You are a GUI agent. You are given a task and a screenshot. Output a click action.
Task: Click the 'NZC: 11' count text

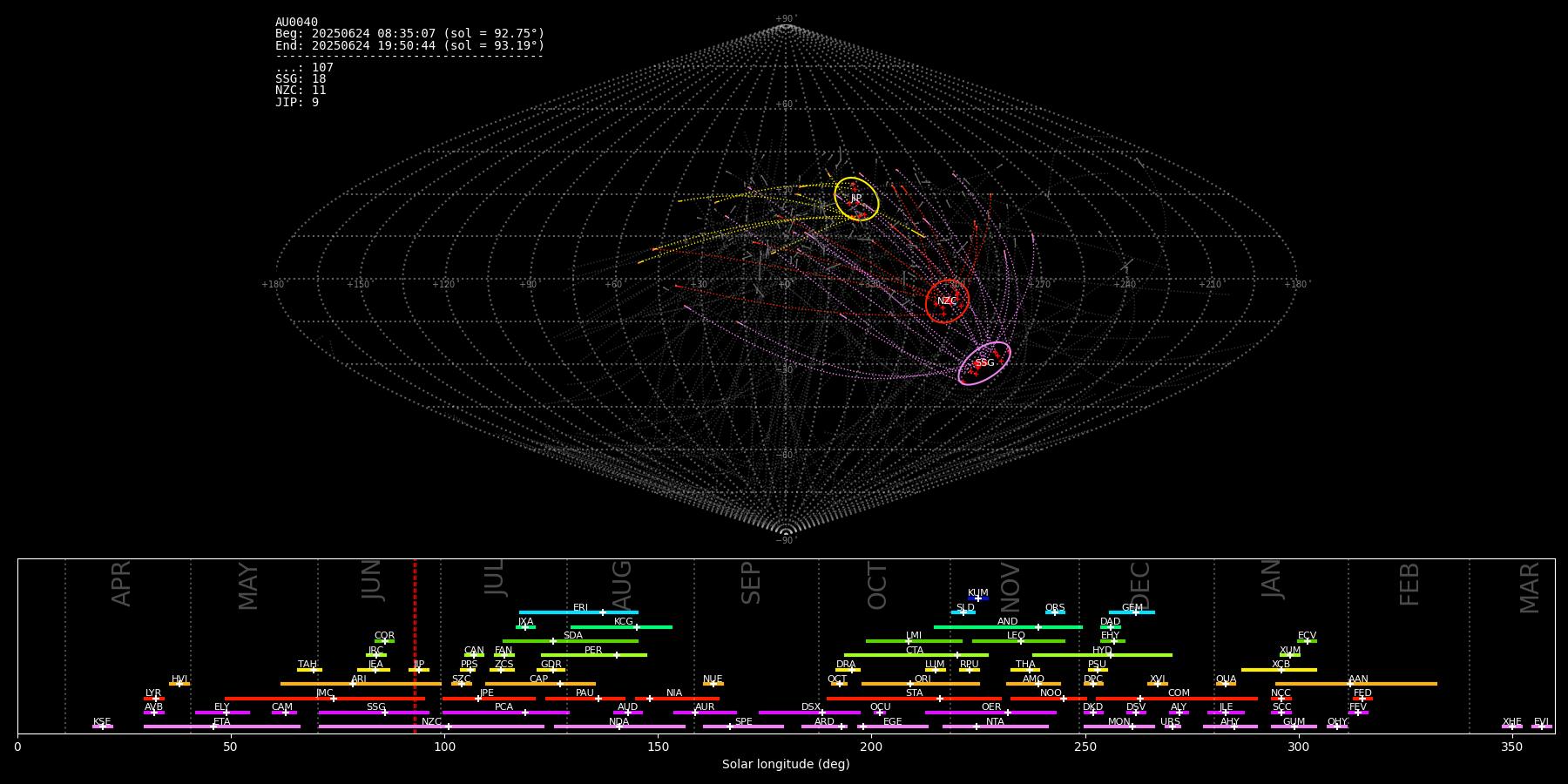301,91
